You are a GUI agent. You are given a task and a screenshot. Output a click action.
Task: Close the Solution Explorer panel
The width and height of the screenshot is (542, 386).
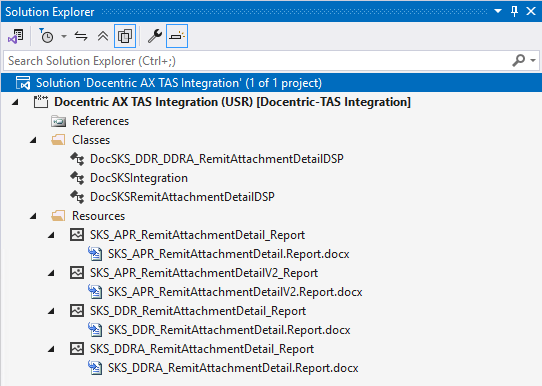[531, 11]
